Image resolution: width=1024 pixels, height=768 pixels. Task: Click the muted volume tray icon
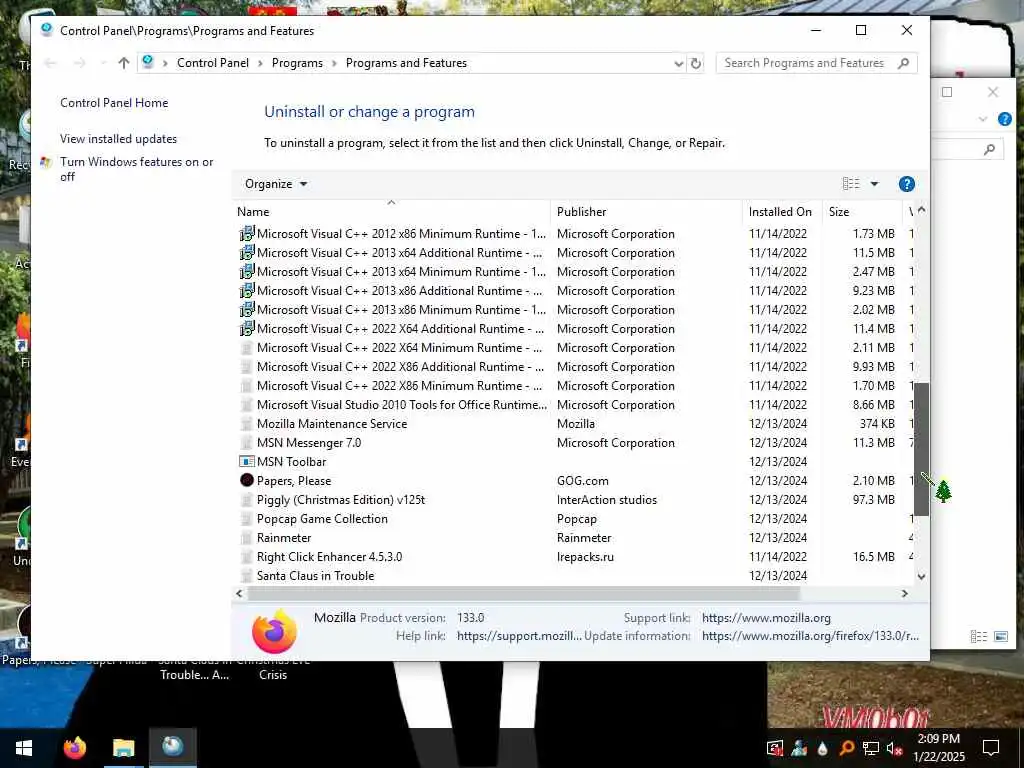click(x=894, y=748)
